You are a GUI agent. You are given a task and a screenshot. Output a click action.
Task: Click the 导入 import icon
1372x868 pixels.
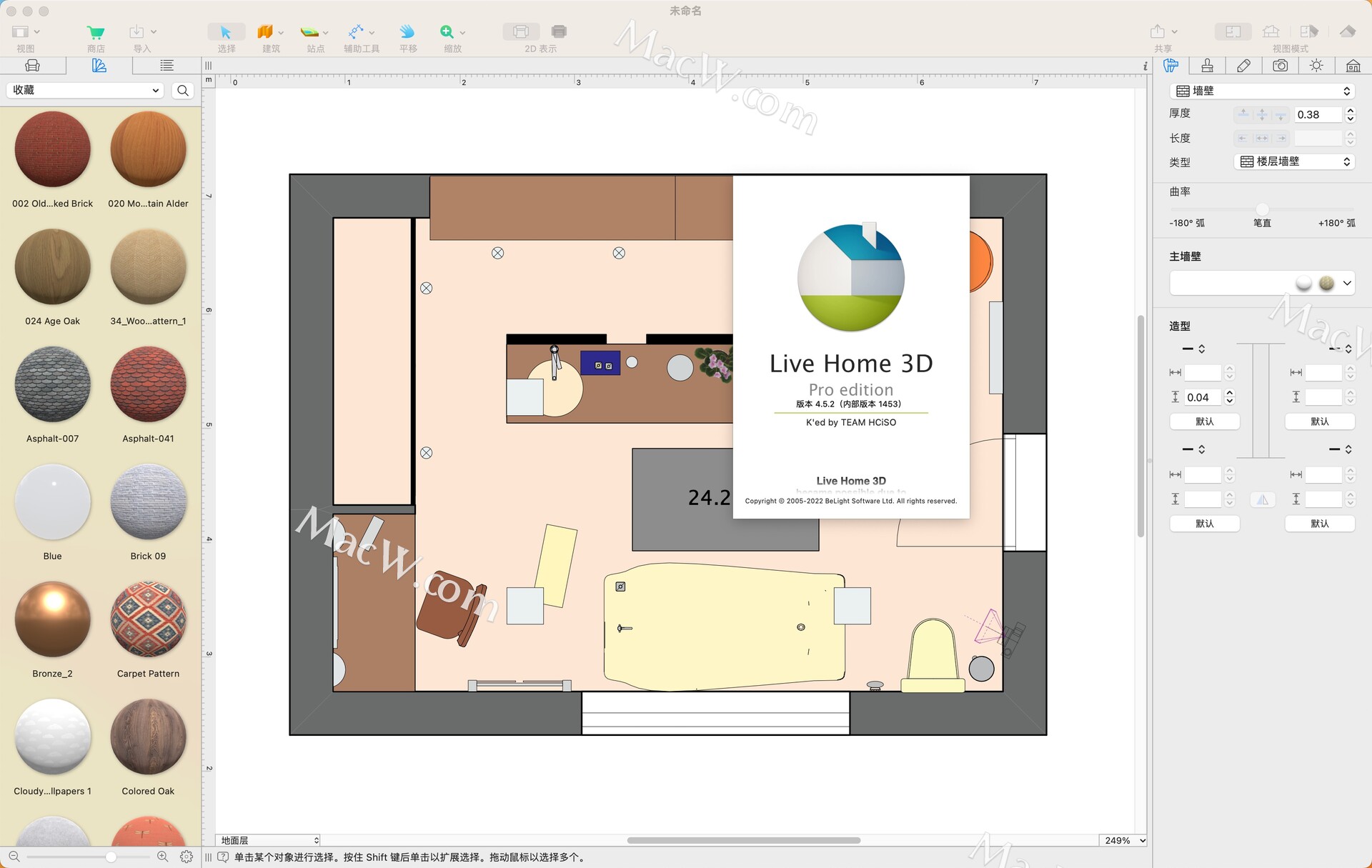(x=136, y=31)
